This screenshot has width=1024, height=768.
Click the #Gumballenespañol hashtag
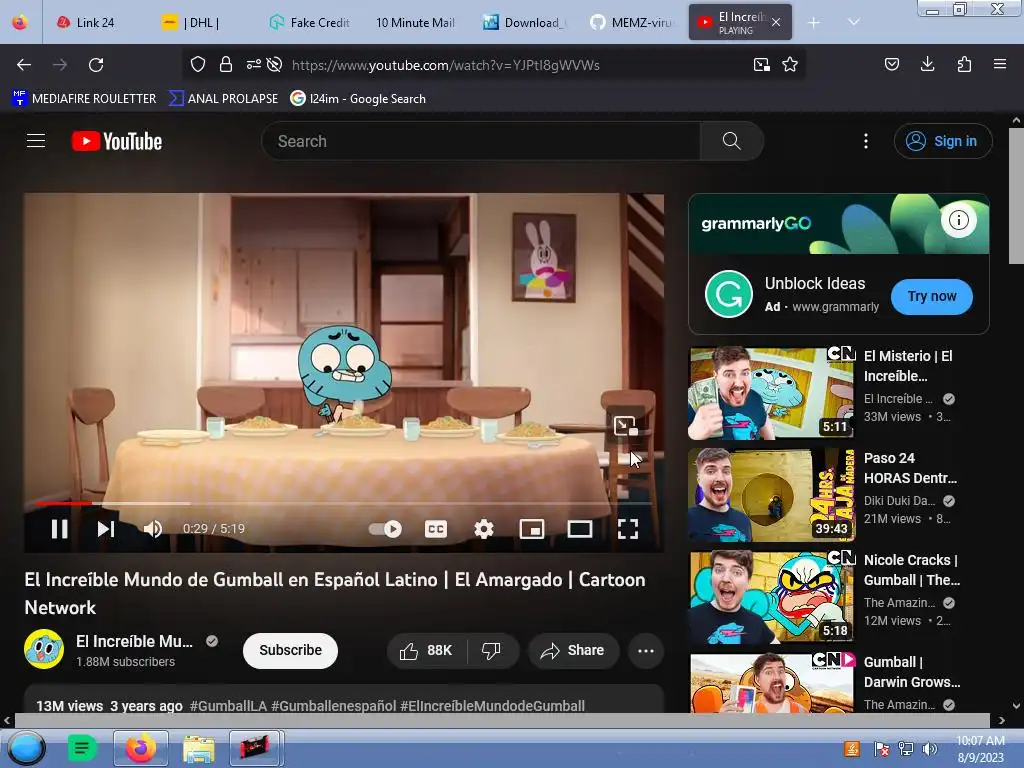(x=333, y=706)
